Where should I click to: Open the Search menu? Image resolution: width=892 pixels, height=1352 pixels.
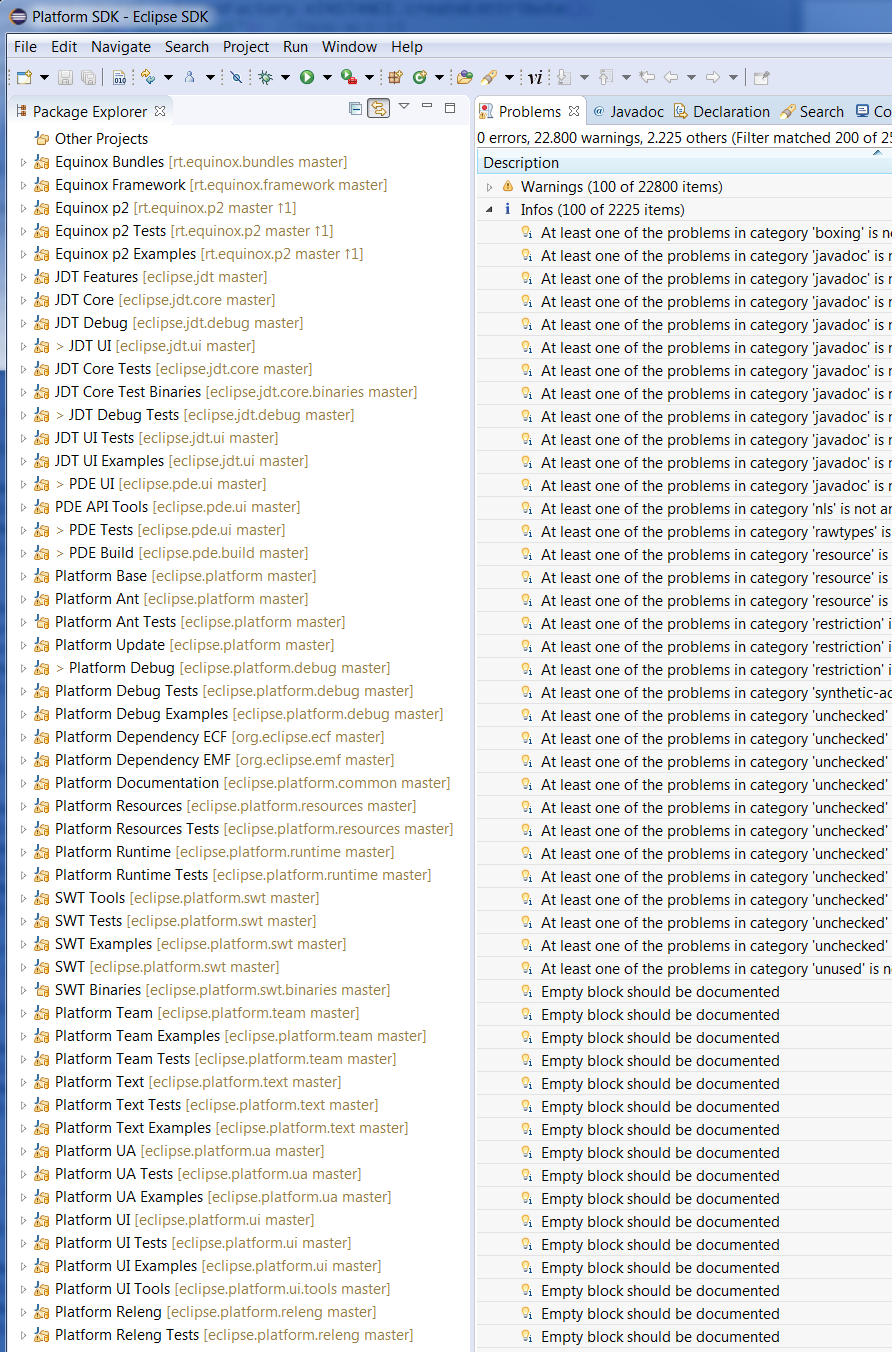[x=187, y=47]
